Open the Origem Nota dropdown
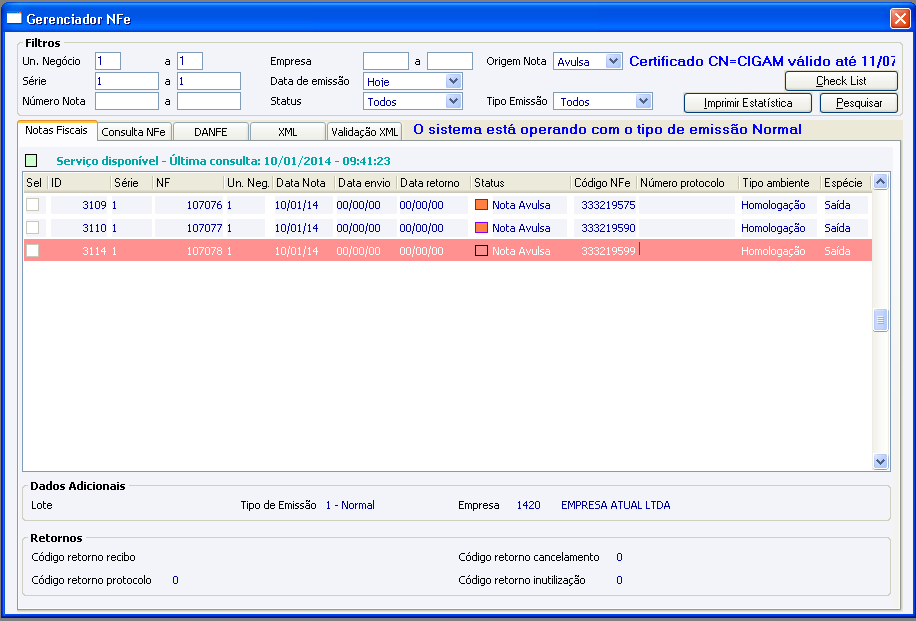 click(613, 61)
